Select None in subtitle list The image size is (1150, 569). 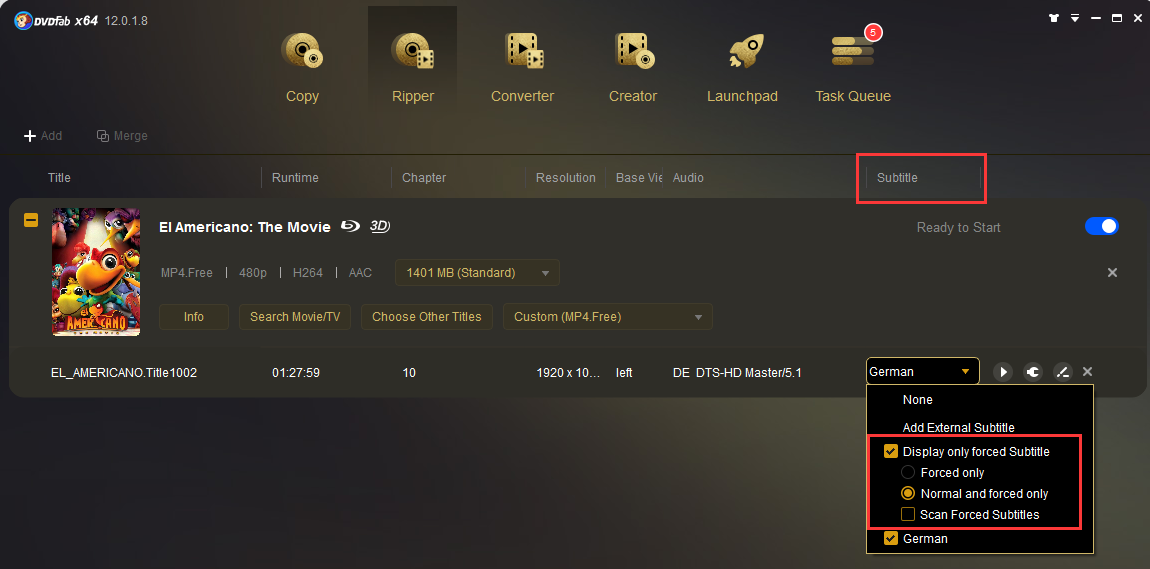[918, 400]
